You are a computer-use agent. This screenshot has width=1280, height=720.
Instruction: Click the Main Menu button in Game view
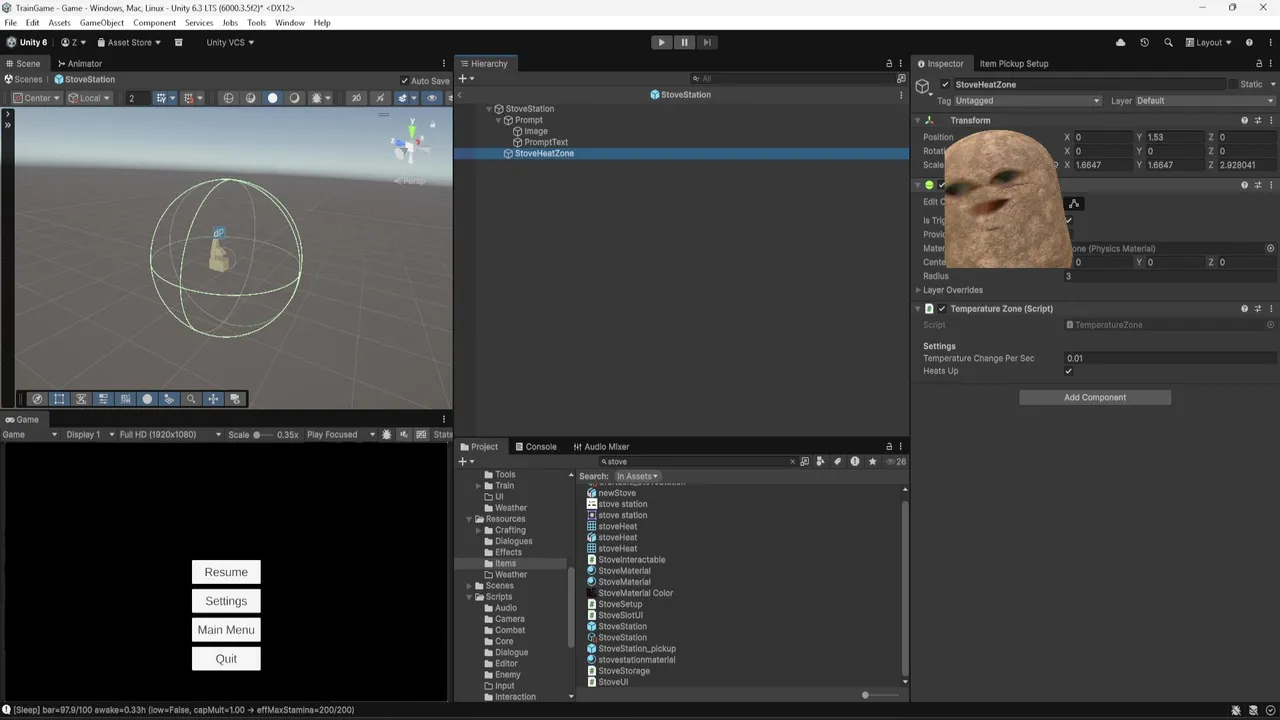(x=226, y=630)
